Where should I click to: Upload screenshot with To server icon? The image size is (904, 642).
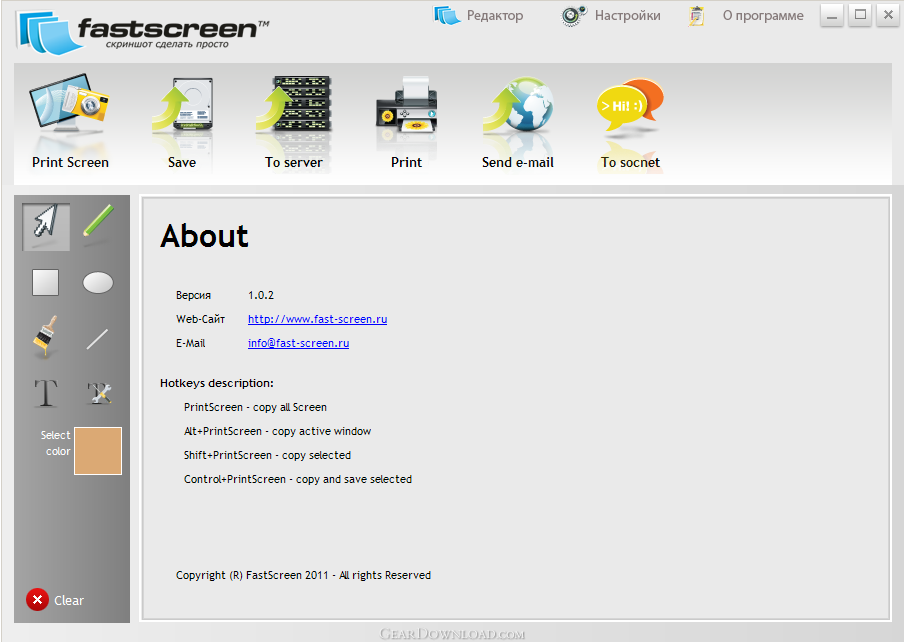point(294,105)
